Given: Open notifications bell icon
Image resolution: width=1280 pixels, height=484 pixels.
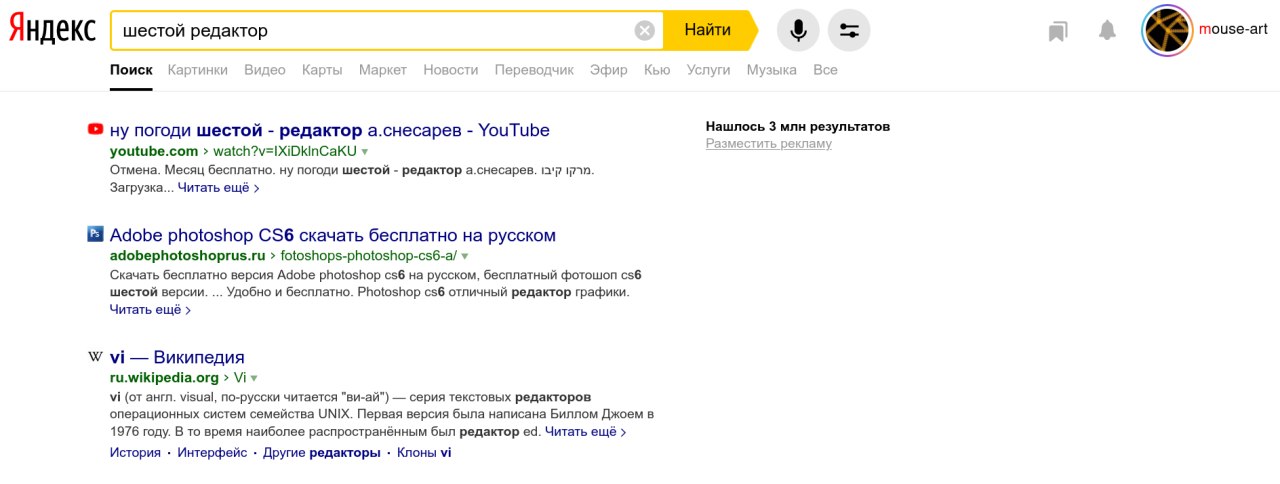Looking at the screenshot, I should [1107, 30].
